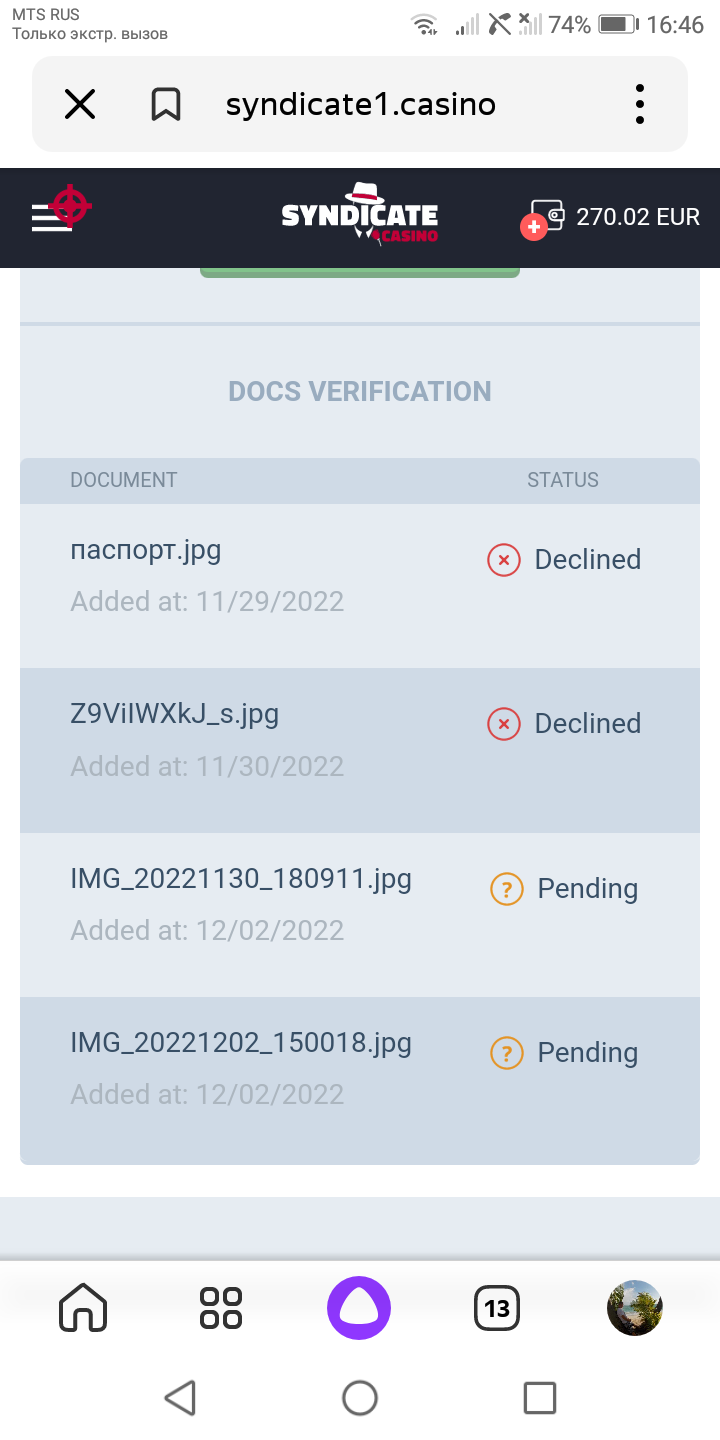Tap the red plus deposit icon
The width and height of the screenshot is (720, 1440).
pos(534,228)
